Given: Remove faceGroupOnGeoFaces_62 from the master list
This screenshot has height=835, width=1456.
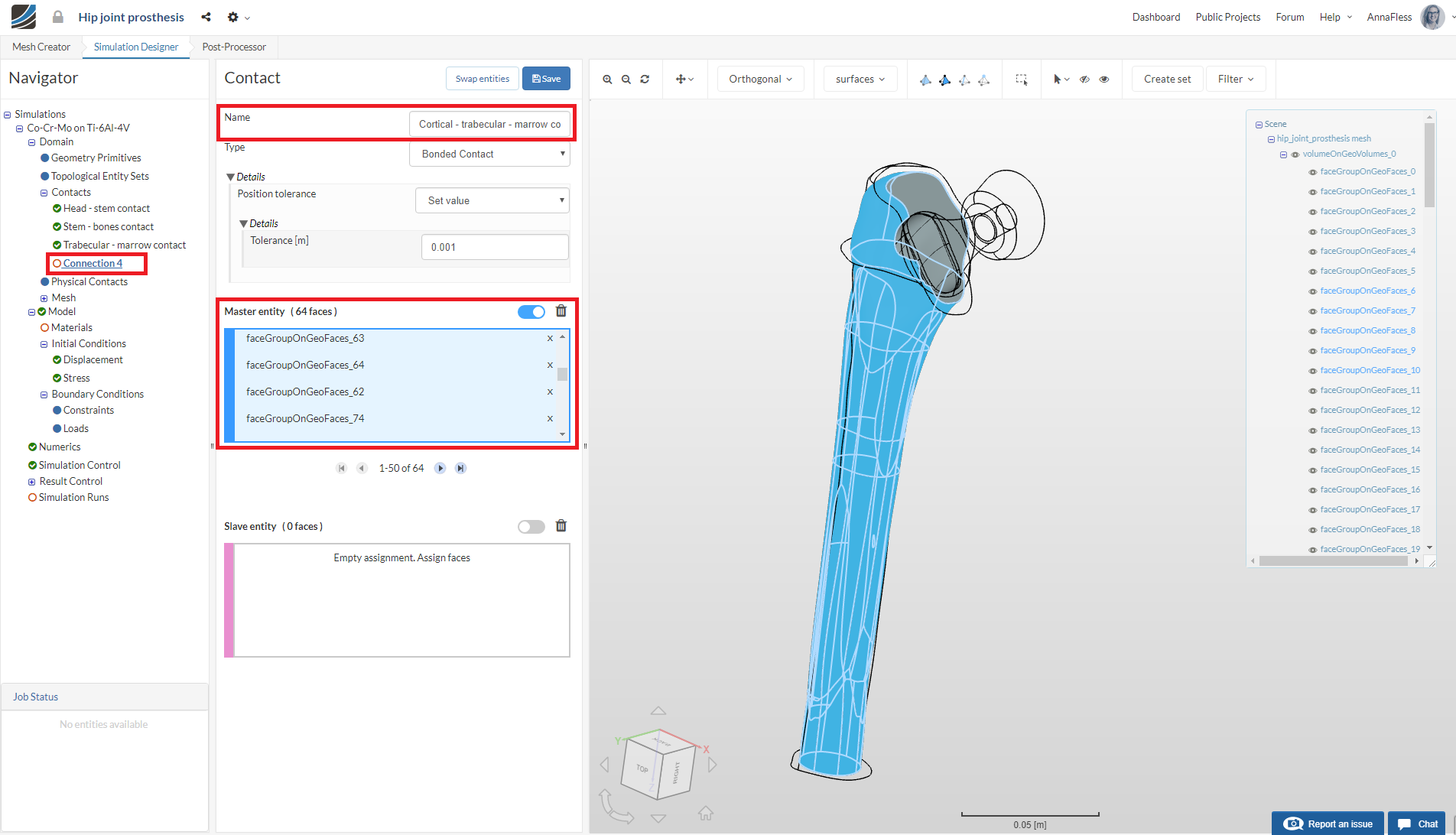Looking at the screenshot, I should 550,392.
